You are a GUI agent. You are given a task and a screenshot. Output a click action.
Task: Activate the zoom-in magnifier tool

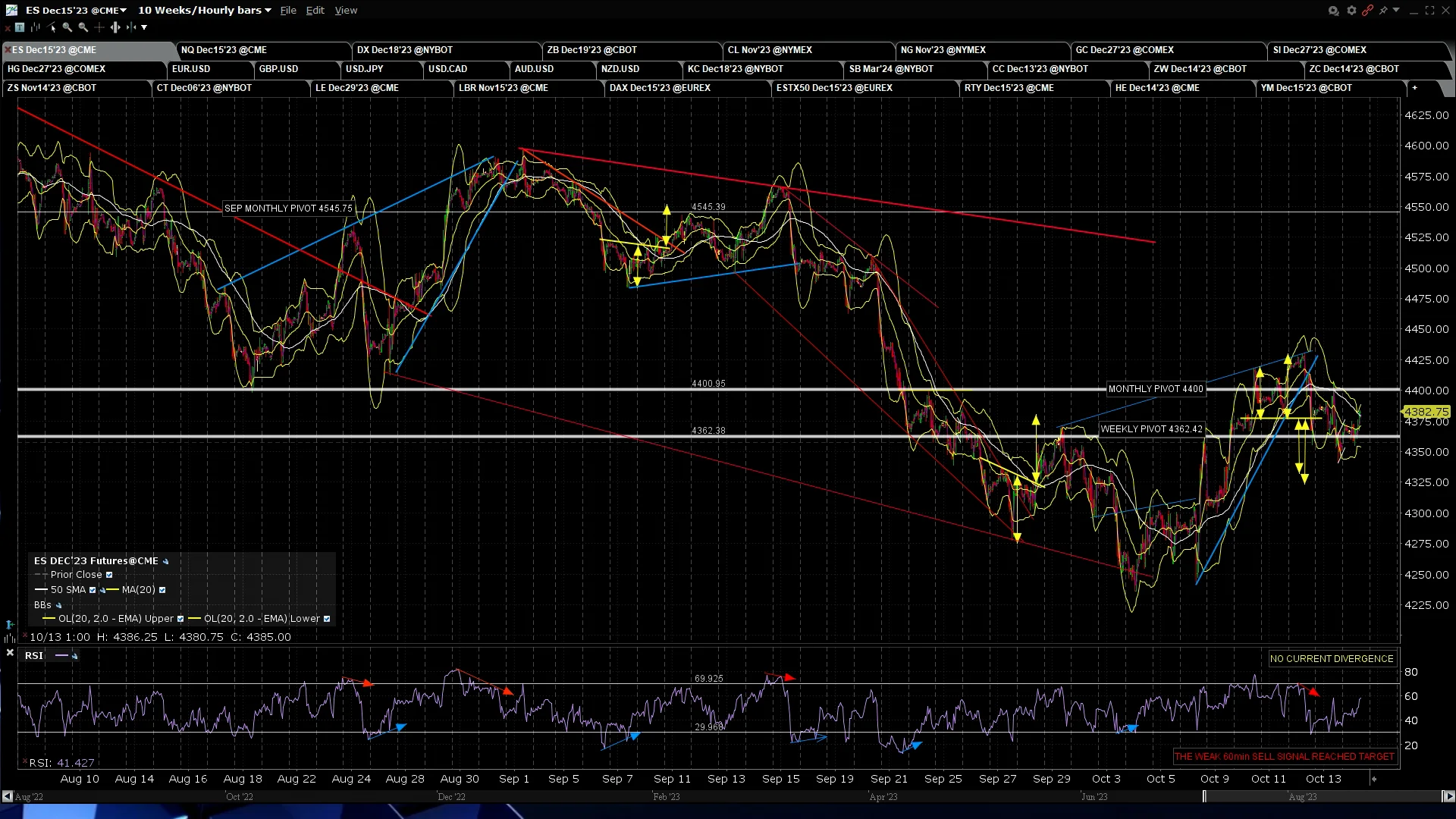[67, 27]
